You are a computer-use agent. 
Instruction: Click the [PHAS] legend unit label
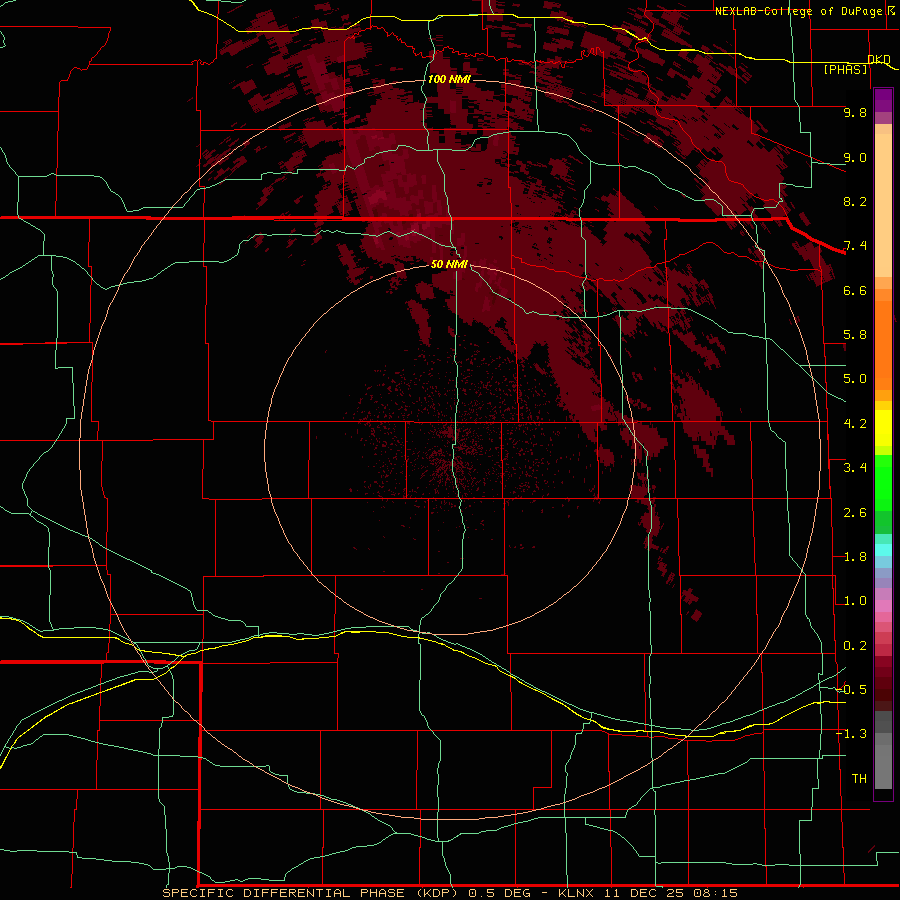845,69
